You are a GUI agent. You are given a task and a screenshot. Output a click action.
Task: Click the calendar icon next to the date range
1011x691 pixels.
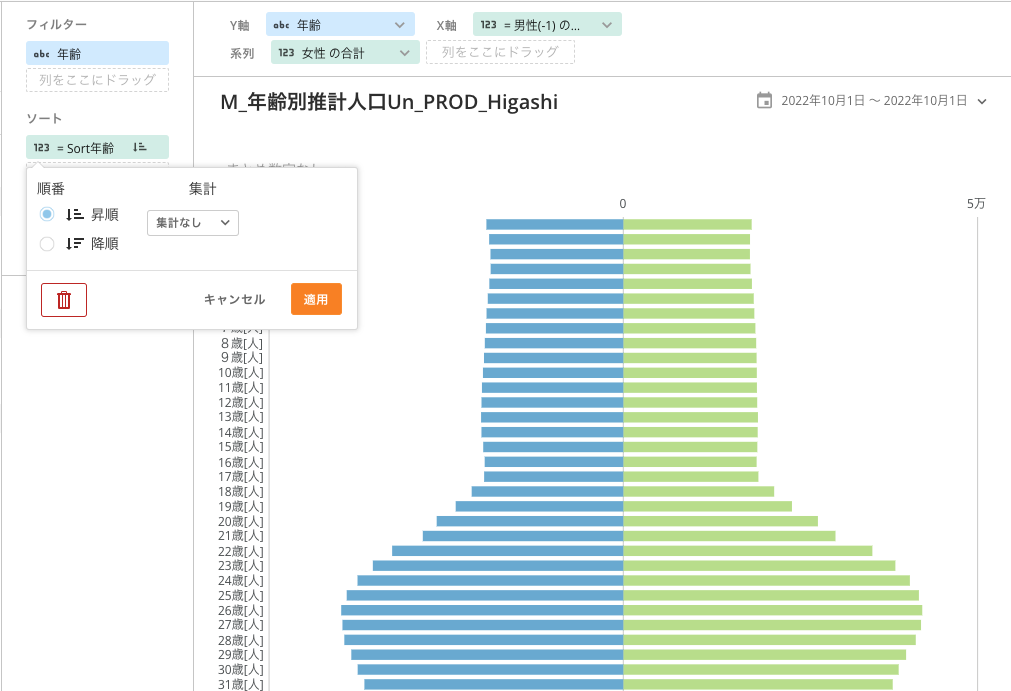(x=764, y=101)
